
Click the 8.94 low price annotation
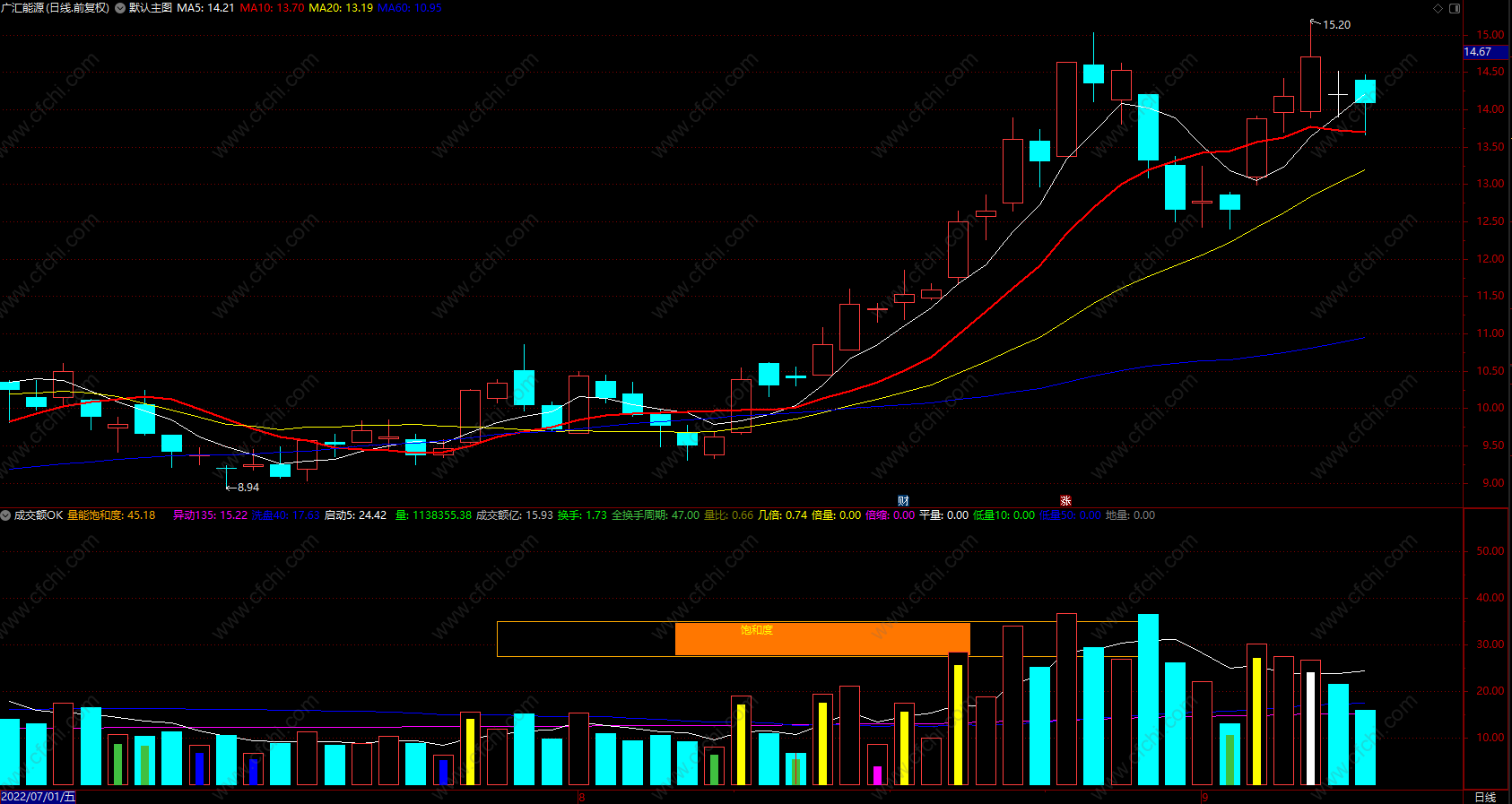[248, 488]
